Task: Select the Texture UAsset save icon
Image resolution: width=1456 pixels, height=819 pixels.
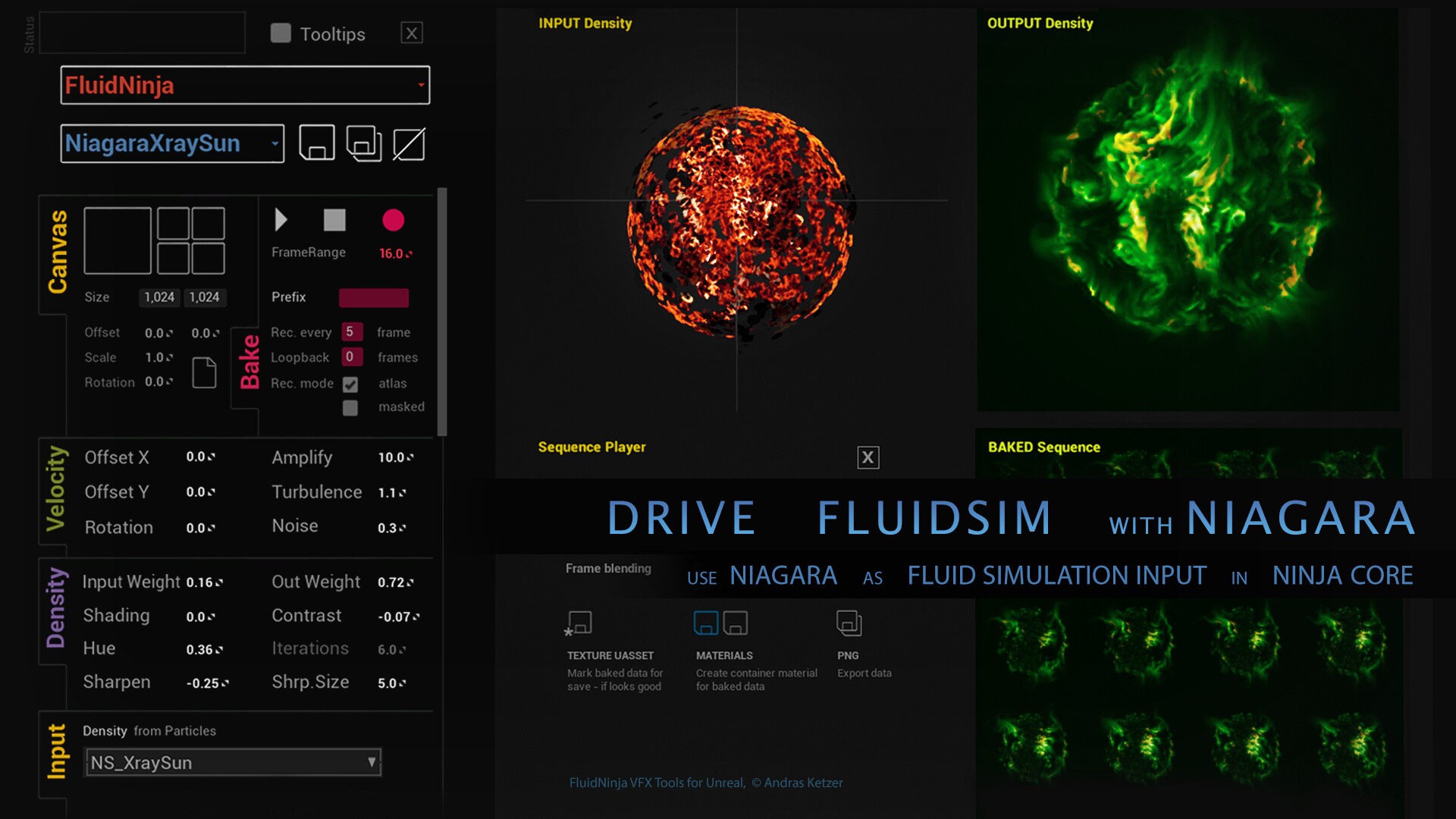Action: tap(579, 623)
